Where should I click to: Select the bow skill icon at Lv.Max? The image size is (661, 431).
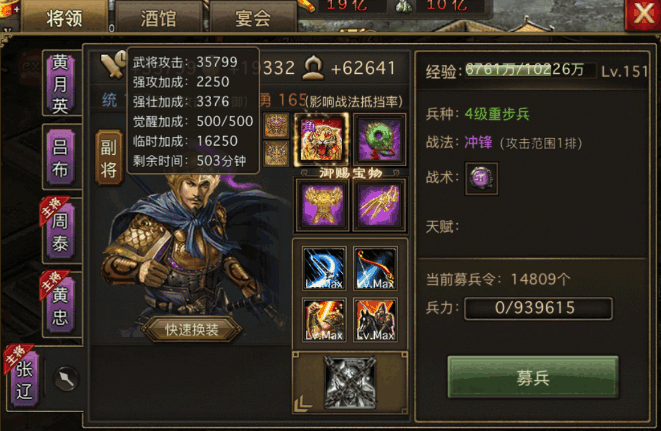click(x=375, y=268)
